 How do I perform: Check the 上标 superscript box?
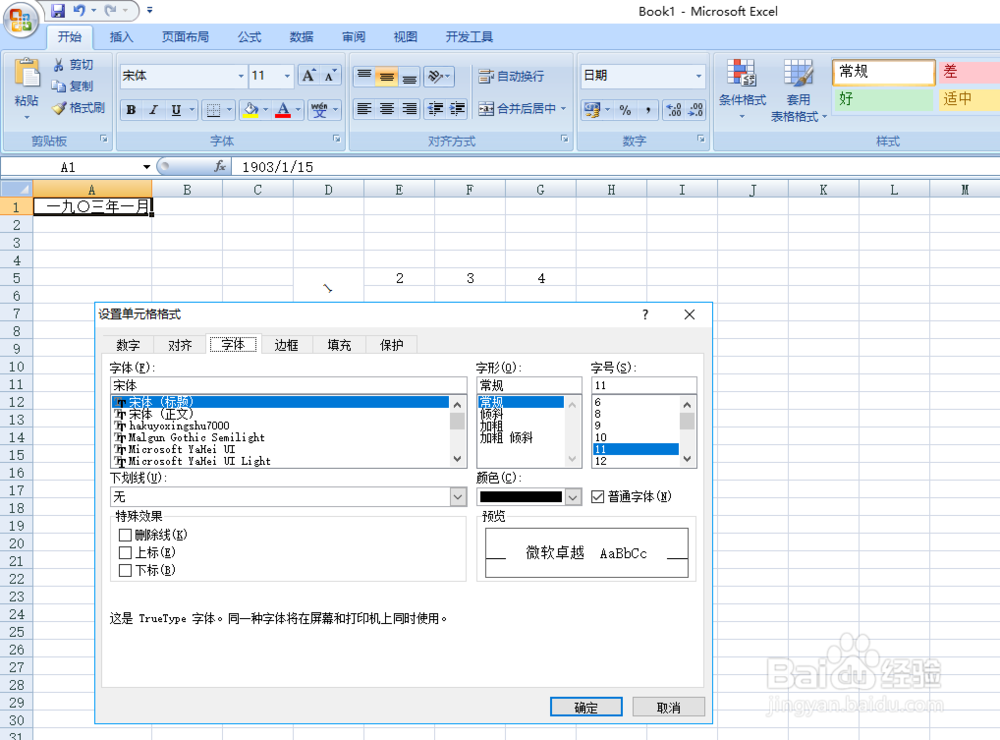pos(125,552)
